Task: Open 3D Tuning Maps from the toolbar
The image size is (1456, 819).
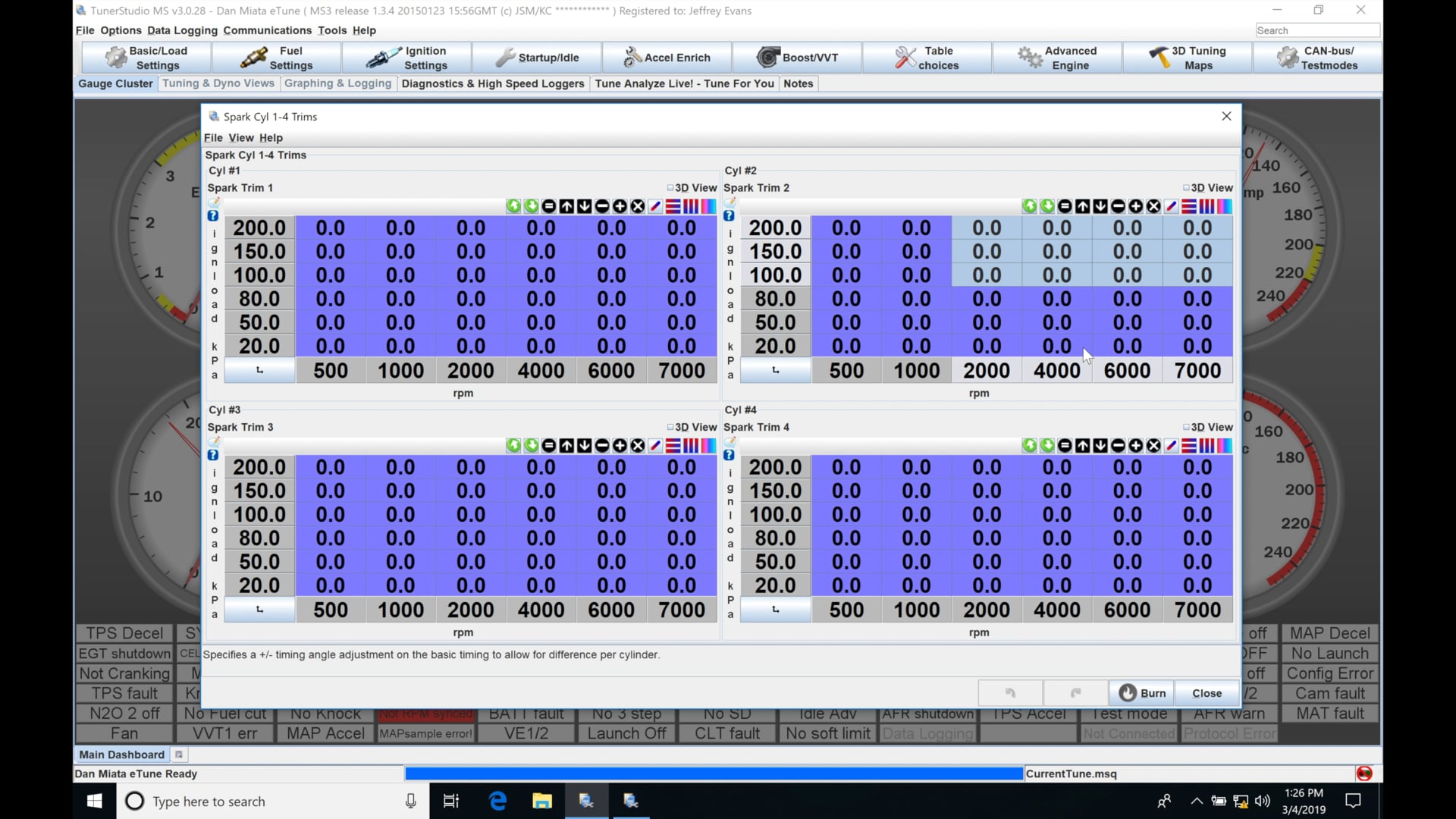Action: (1188, 57)
